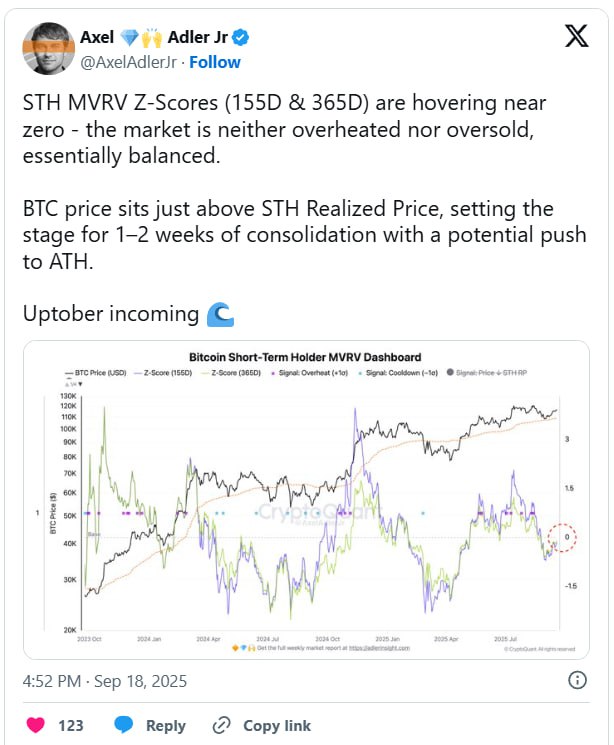This screenshot has height=745, width=614.
Task: Click the chain link copy icon
Action: [221, 726]
